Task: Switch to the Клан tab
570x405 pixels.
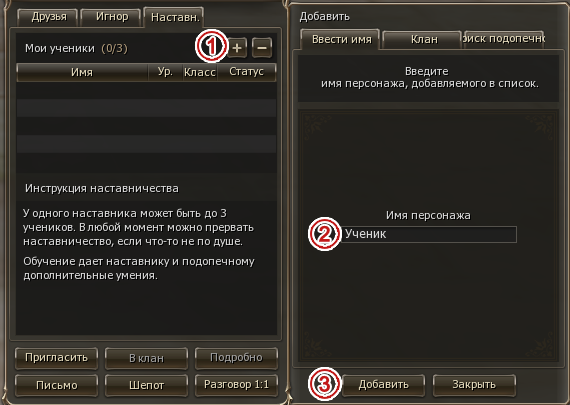Action: [424, 39]
